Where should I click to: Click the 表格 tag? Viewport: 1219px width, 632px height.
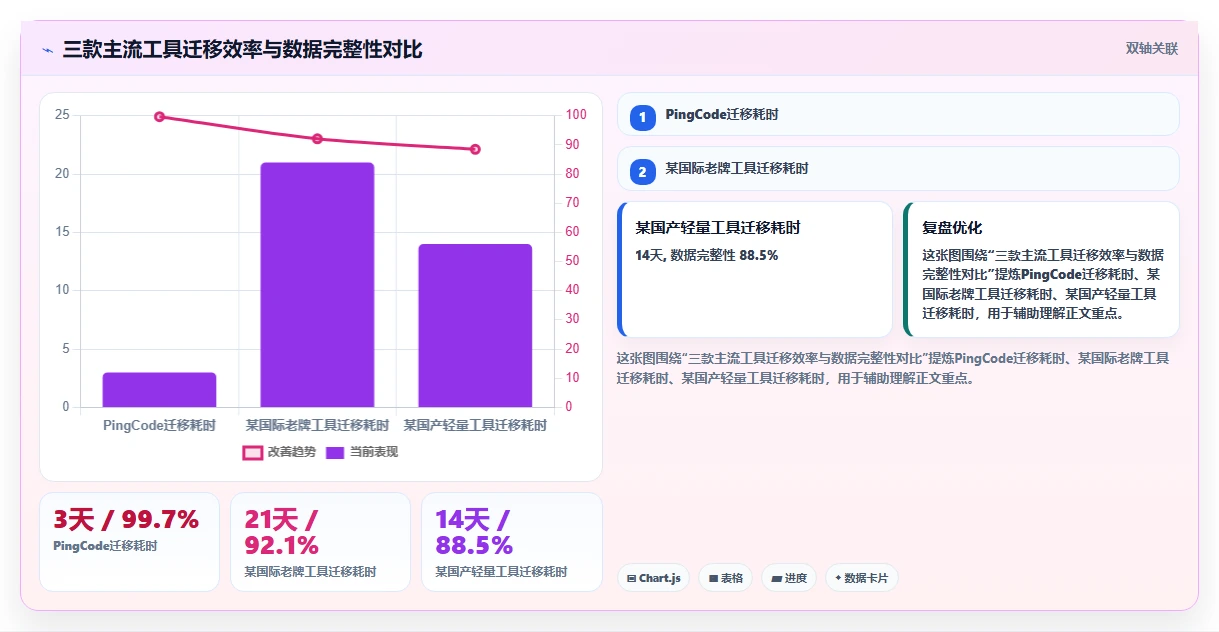(726, 578)
